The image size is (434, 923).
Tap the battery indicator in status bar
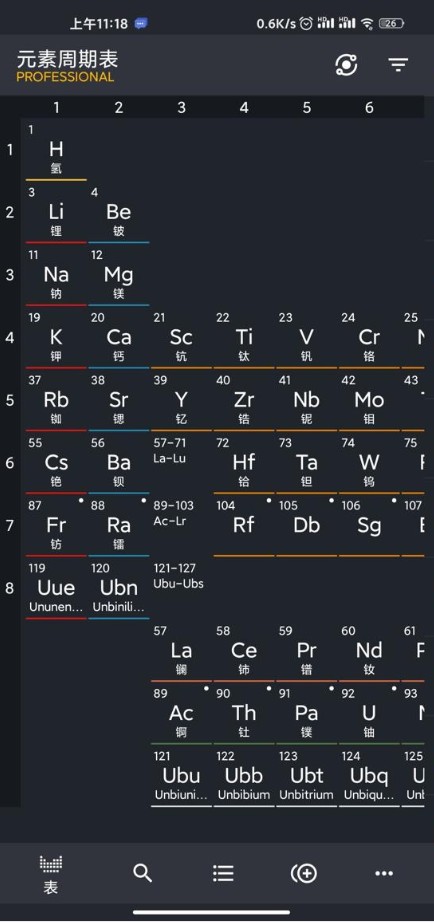tap(392, 24)
